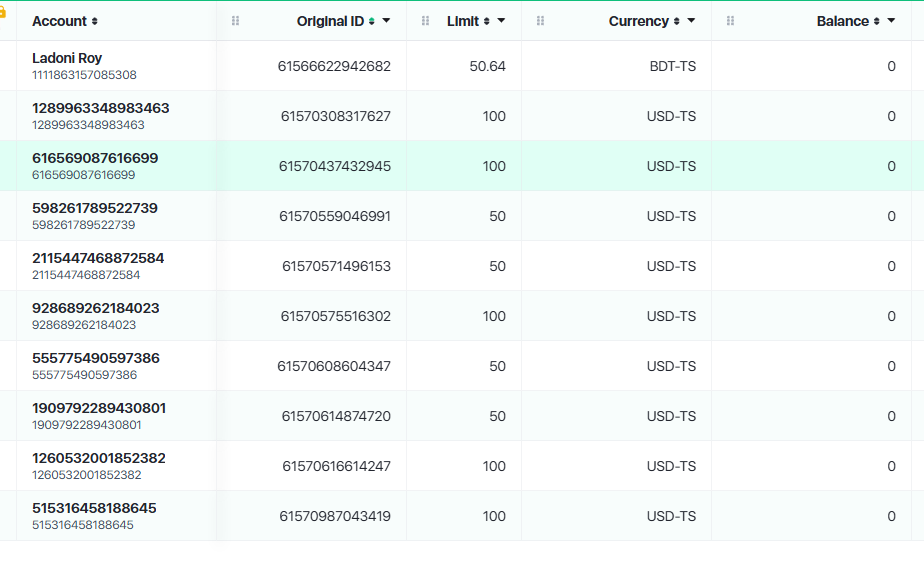924x563 pixels.
Task: Select the highlighted 616569087616699 account row
Action: tap(95, 158)
